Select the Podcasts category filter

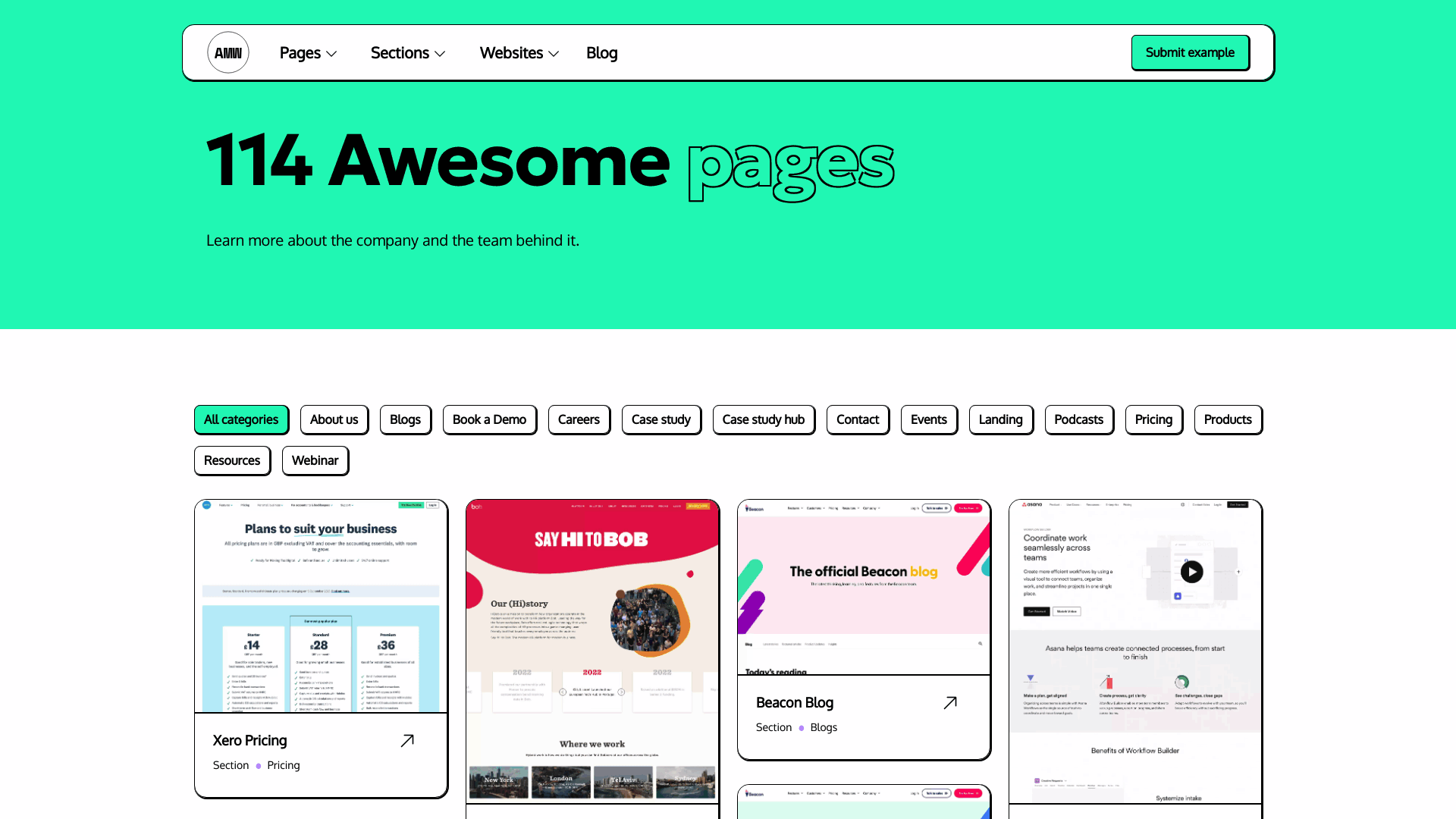(x=1079, y=419)
